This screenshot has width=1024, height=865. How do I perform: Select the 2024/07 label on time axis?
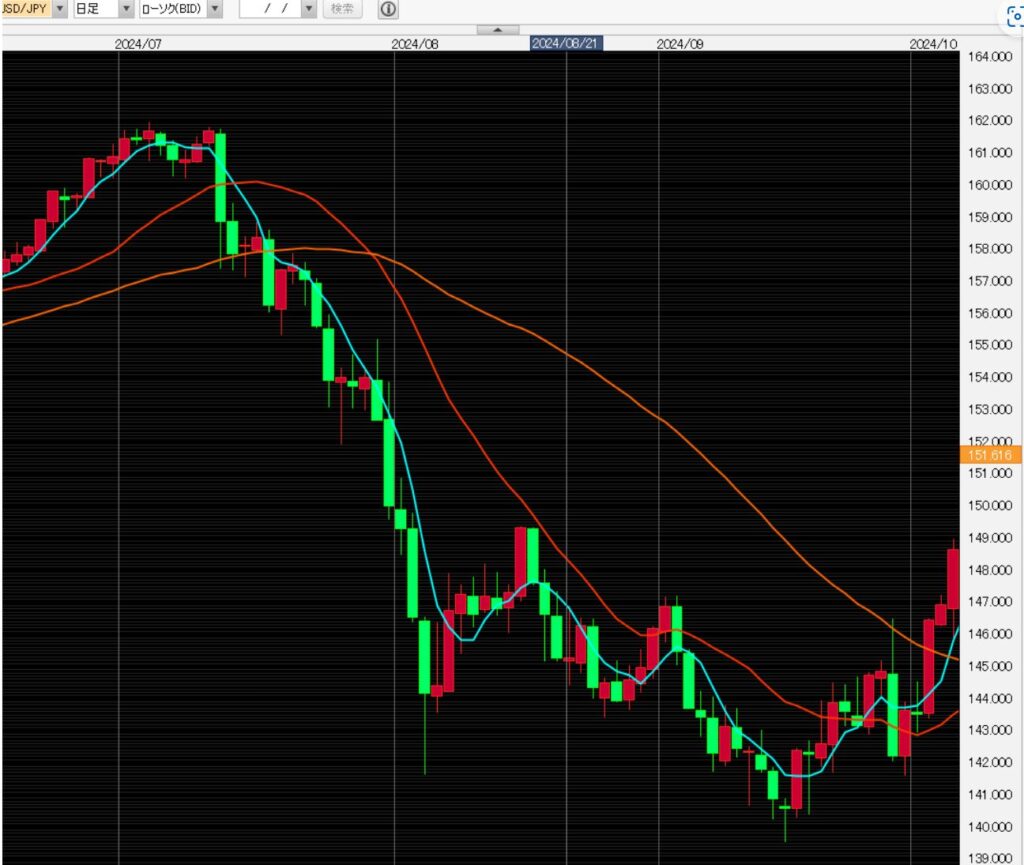pos(139,44)
